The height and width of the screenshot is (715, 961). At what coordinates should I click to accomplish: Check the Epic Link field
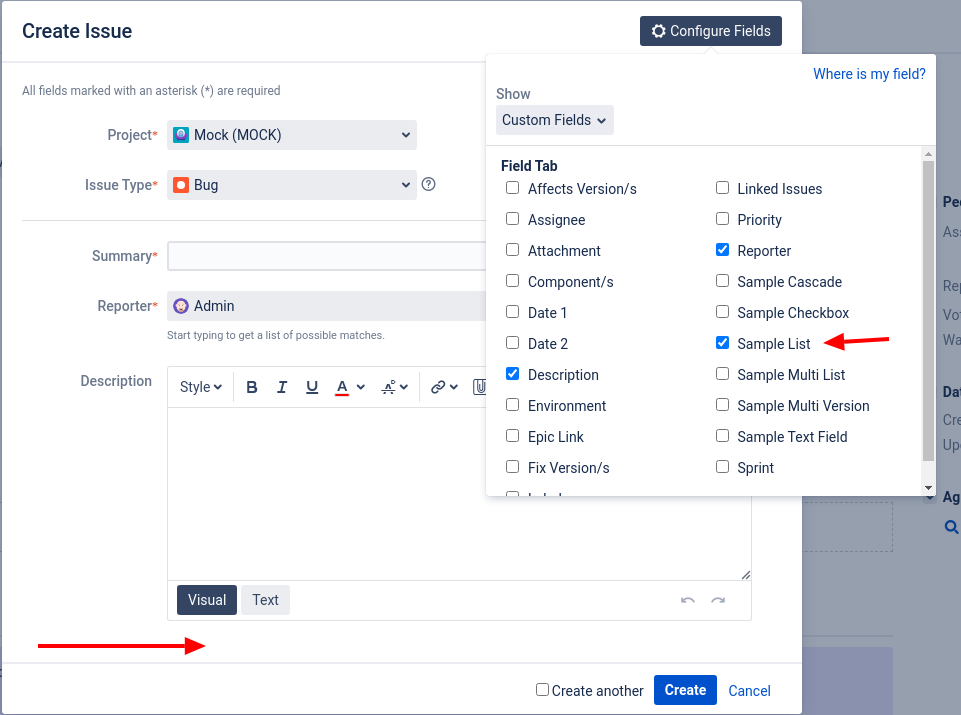[x=512, y=436]
